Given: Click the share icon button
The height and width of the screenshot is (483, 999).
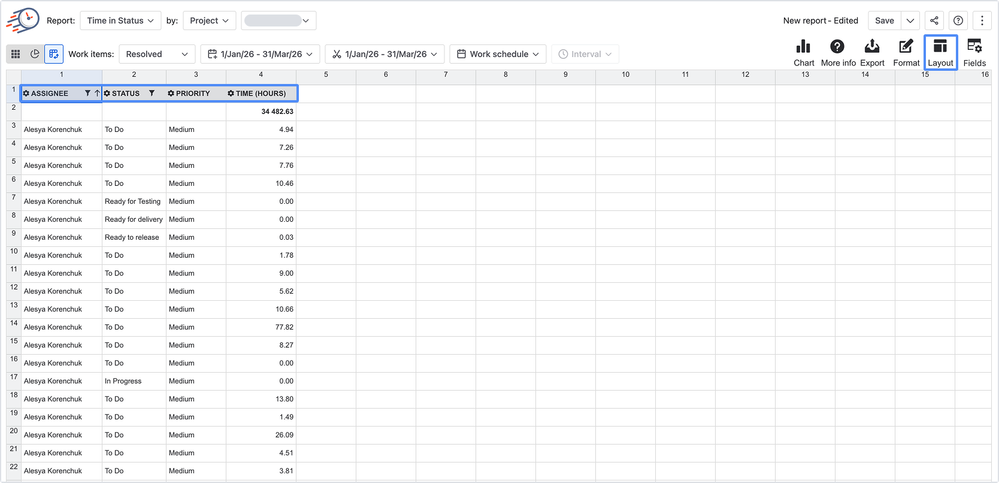Looking at the screenshot, I should click(934, 20).
